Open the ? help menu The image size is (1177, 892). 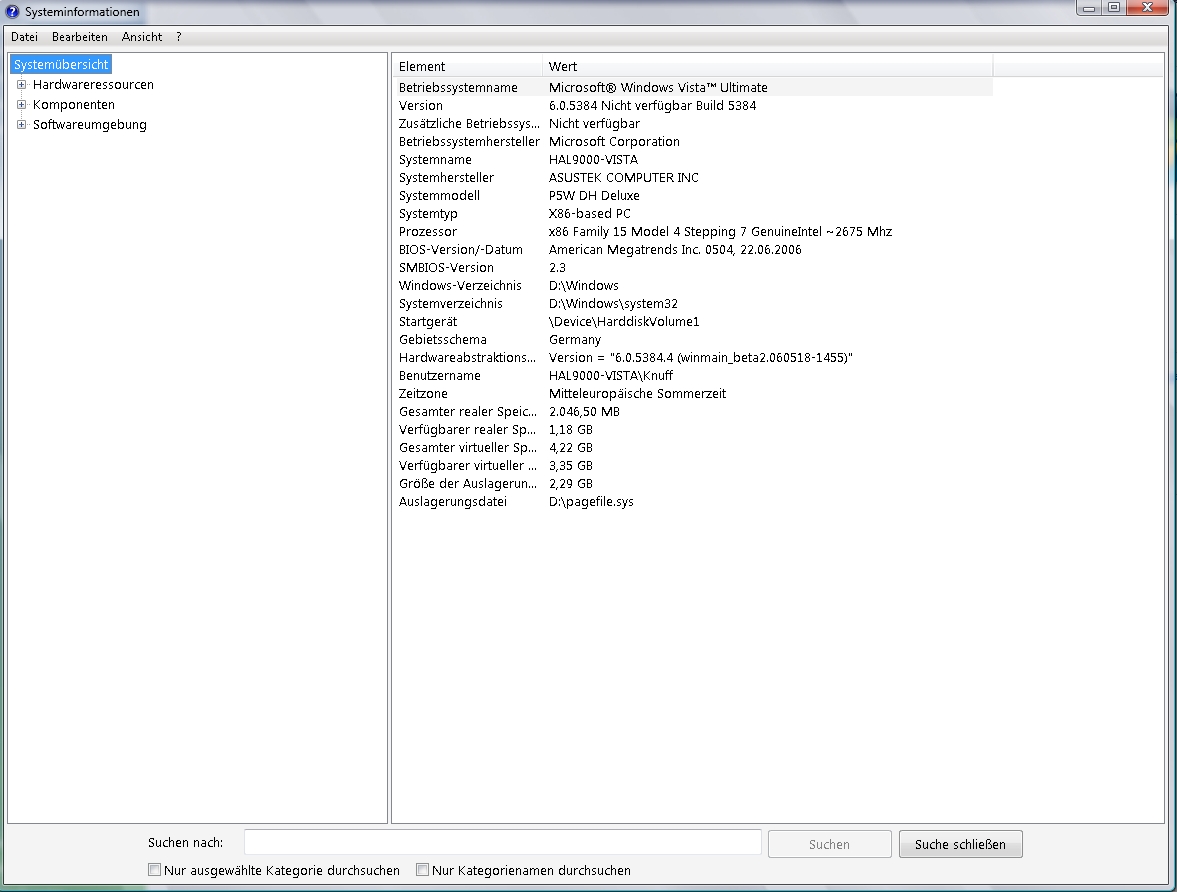click(179, 37)
